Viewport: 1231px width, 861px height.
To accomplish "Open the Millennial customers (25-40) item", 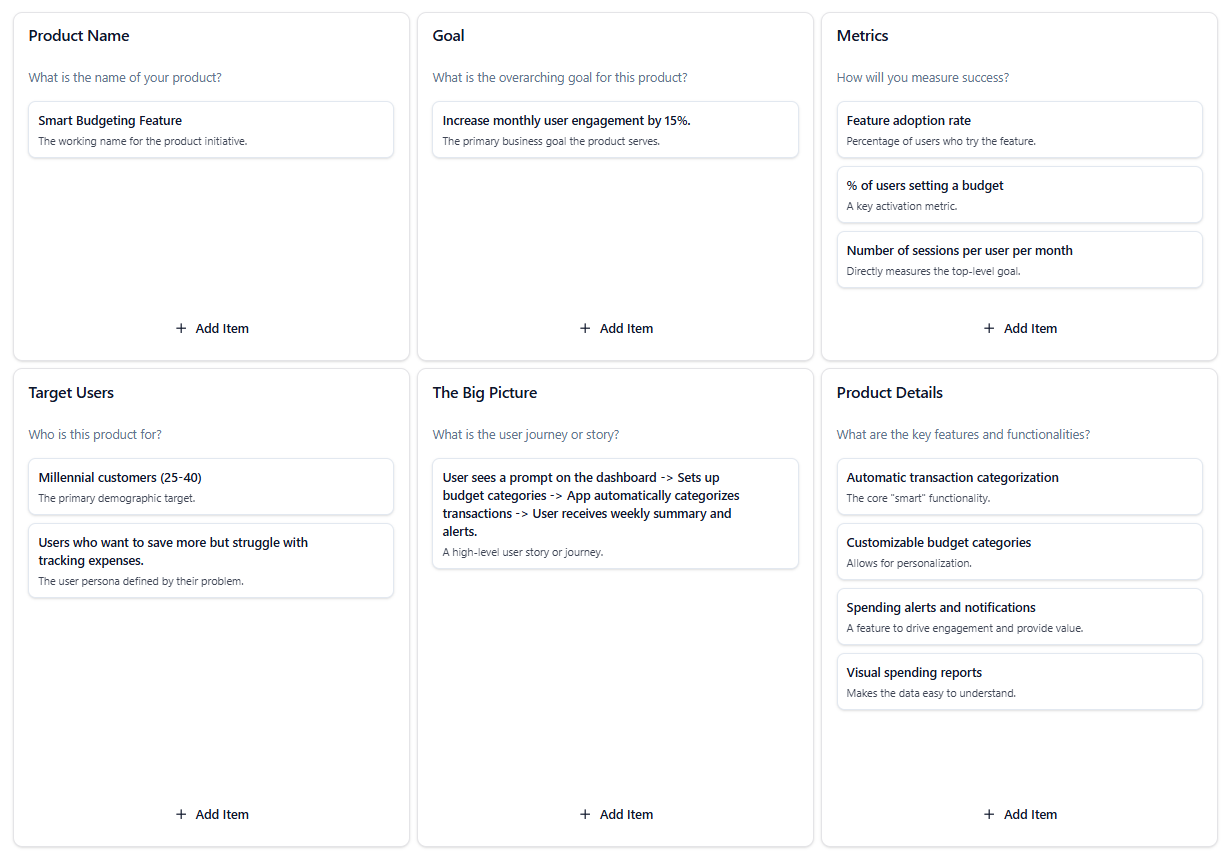I will point(211,486).
